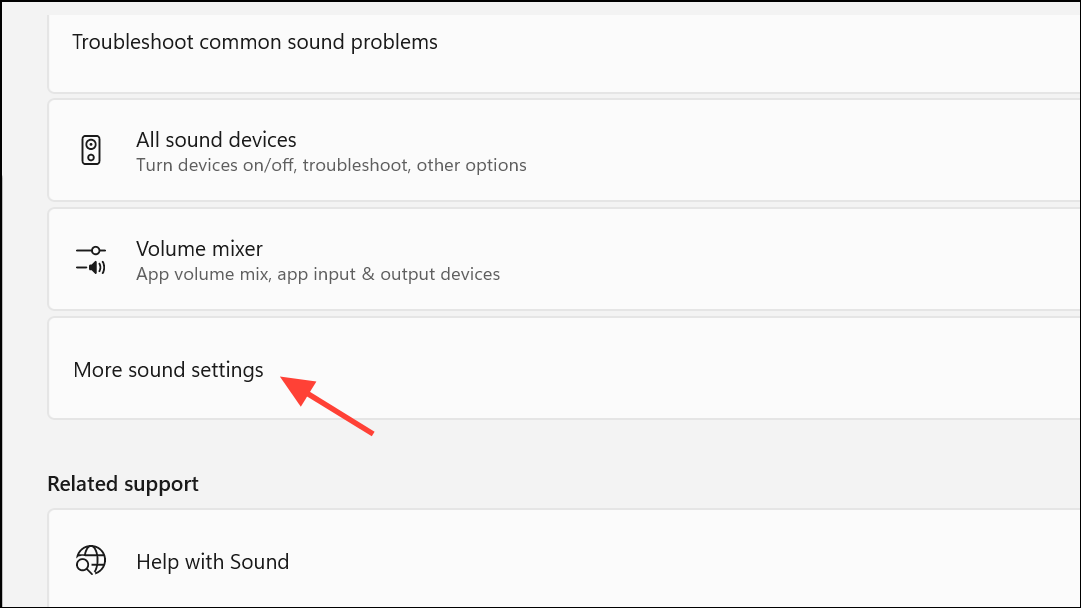Select the Volume mixer title
This screenshot has height=608, width=1081.
coord(199,248)
